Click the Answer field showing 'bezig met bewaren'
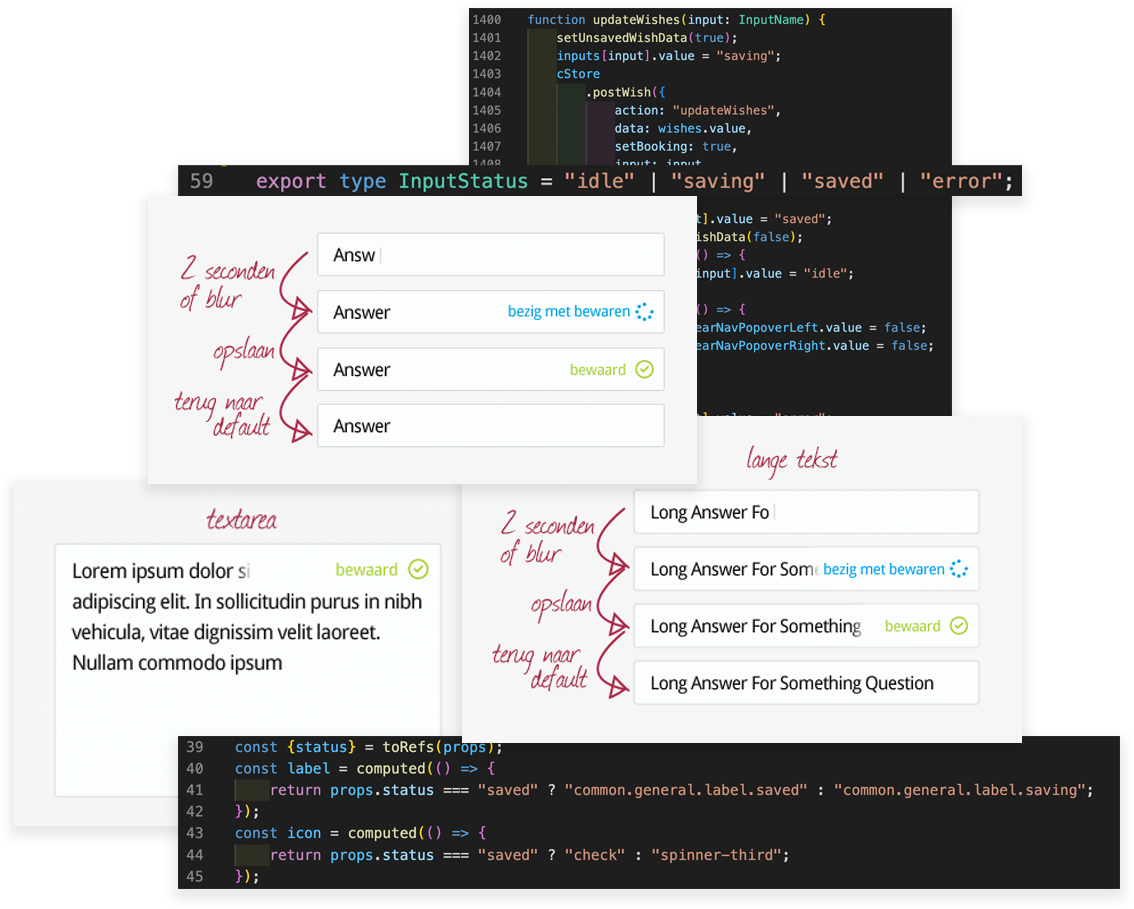Screen dimensions: 1134x909 click(x=490, y=312)
